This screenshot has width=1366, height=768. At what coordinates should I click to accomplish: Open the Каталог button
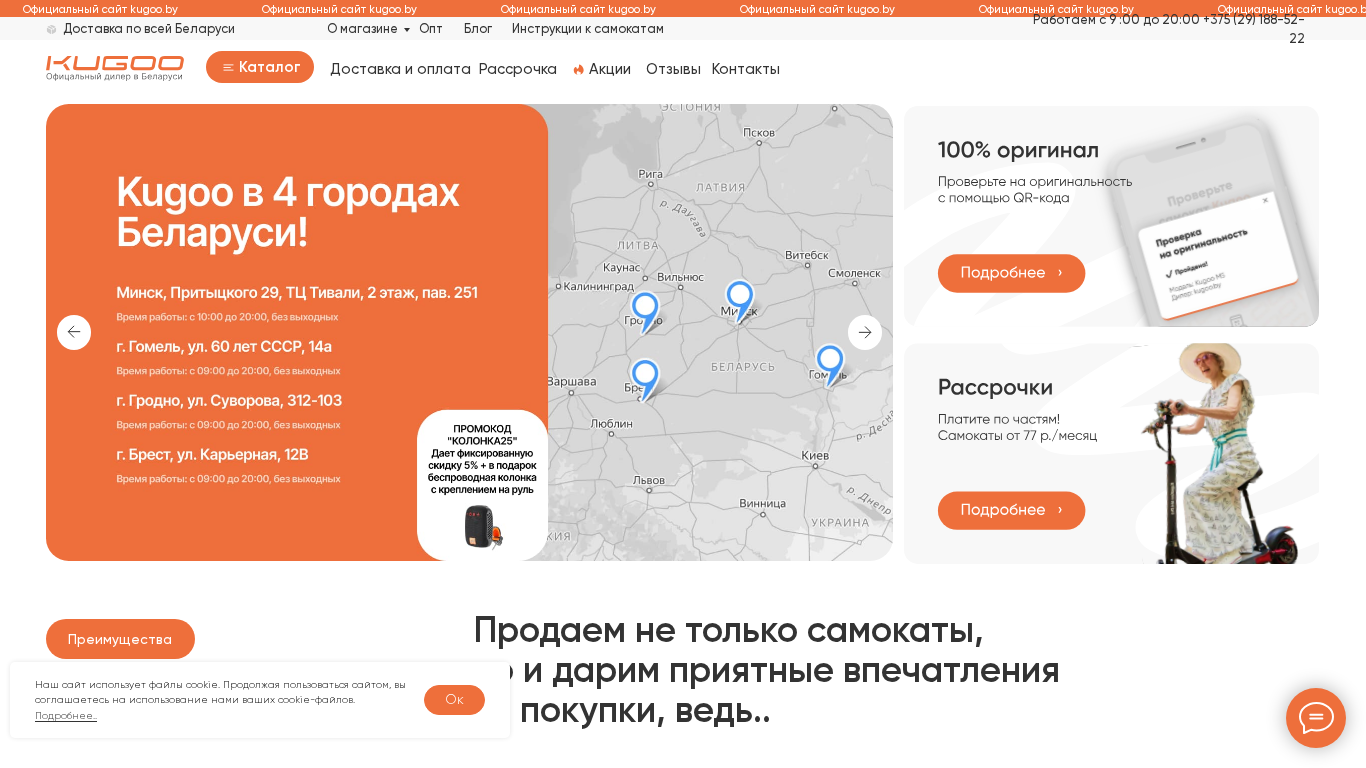click(260, 67)
